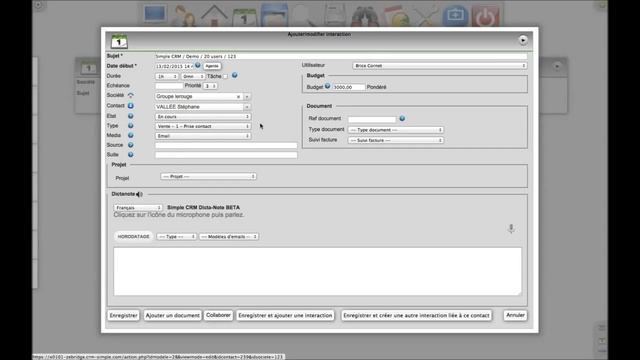
Task: Click the globe calendar icon in toolbar
Action: coord(396,16)
